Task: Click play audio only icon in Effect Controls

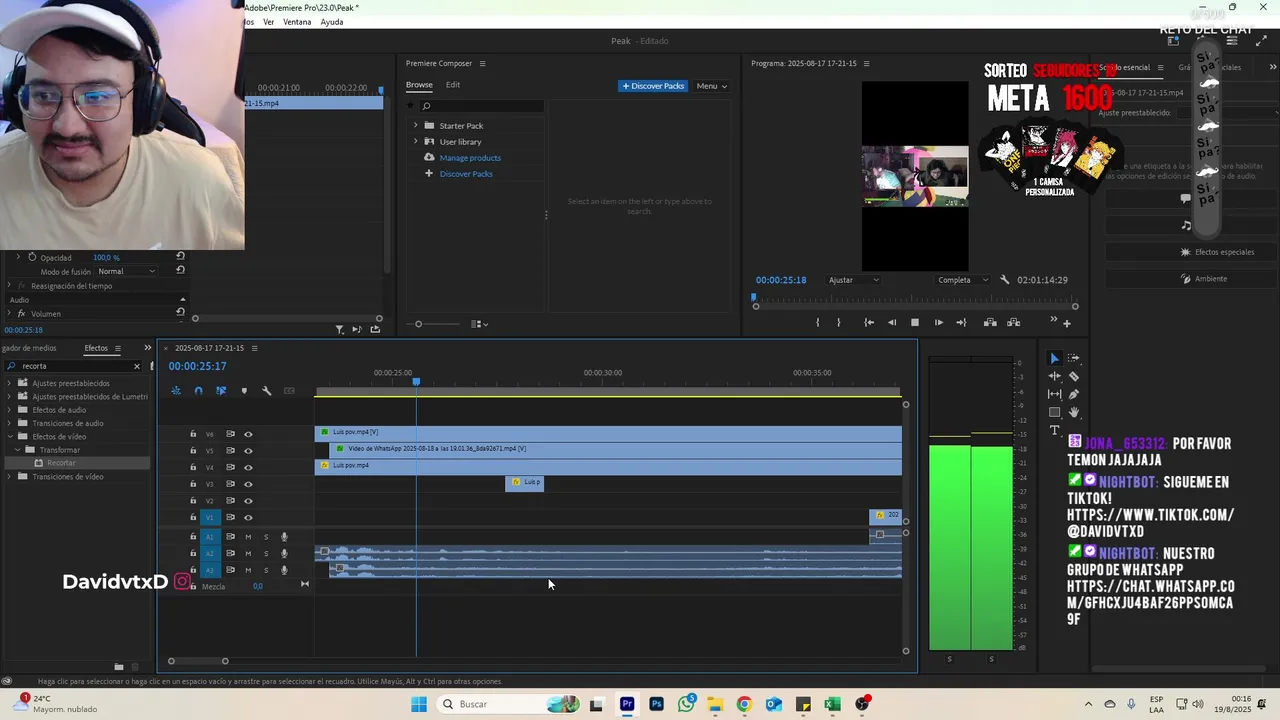Action: (x=357, y=329)
